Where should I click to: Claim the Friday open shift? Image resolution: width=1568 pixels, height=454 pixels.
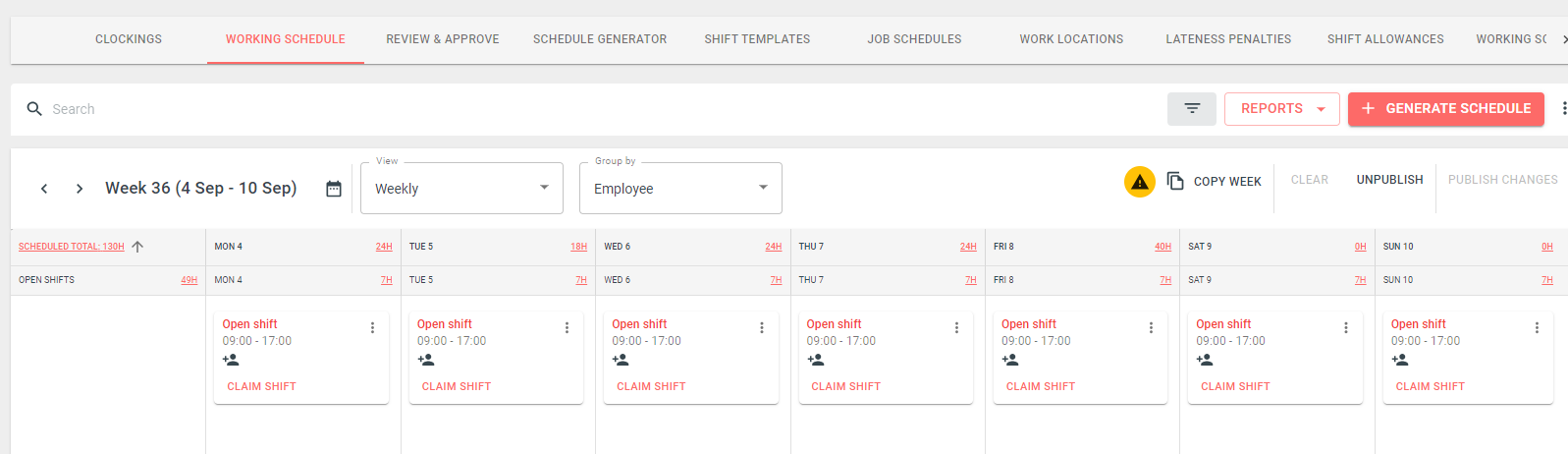pyautogui.click(x=1041, y=386)
